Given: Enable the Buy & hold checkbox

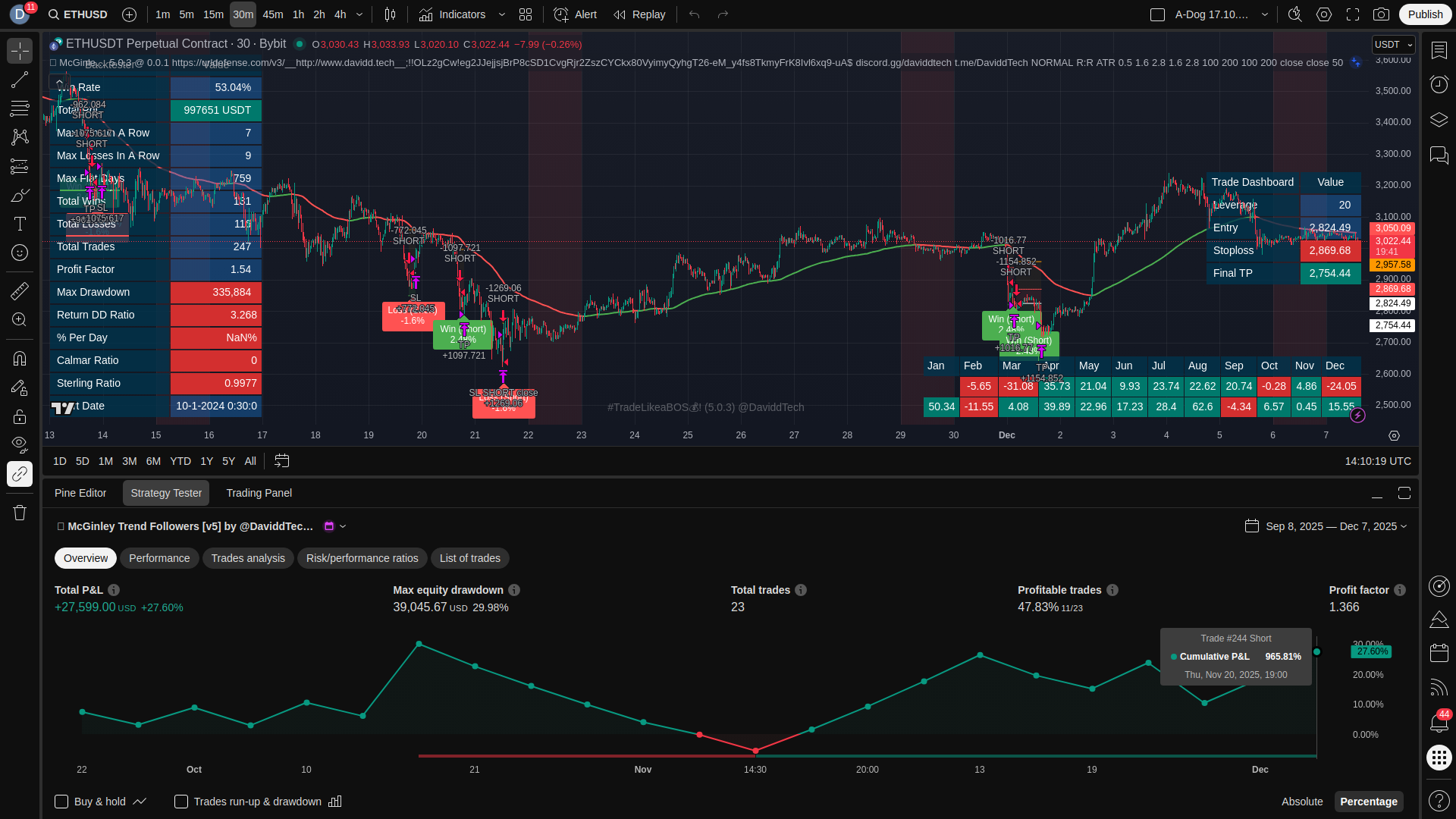Looking at the screenshot, I should [x=61, y=802].
